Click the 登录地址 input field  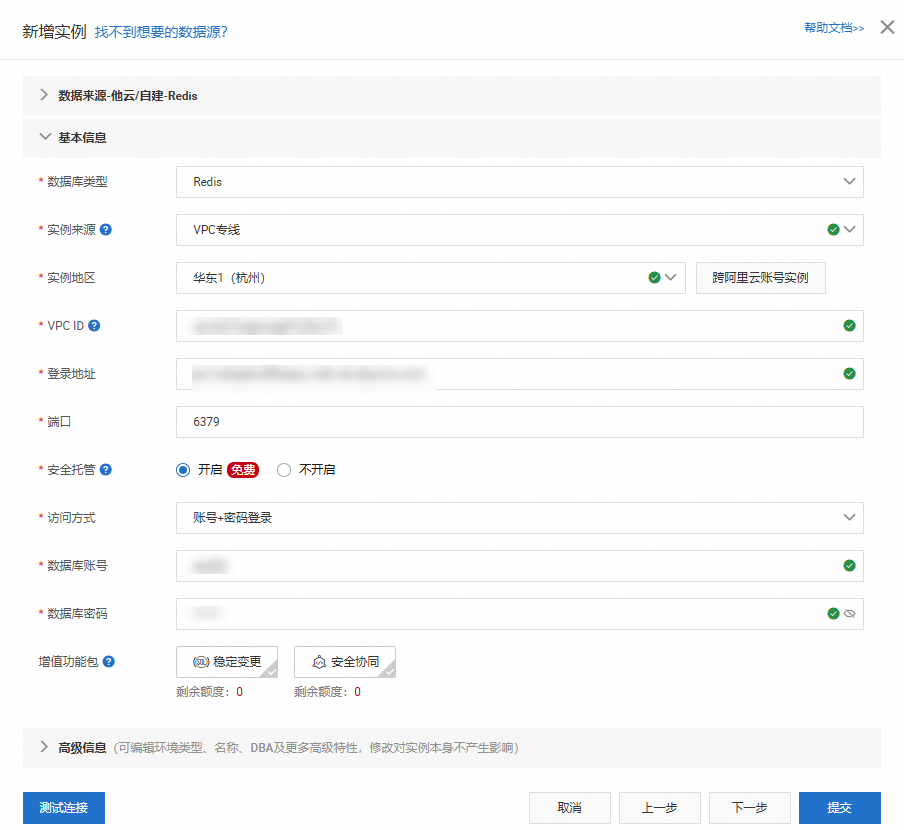[x=519, y=374]
